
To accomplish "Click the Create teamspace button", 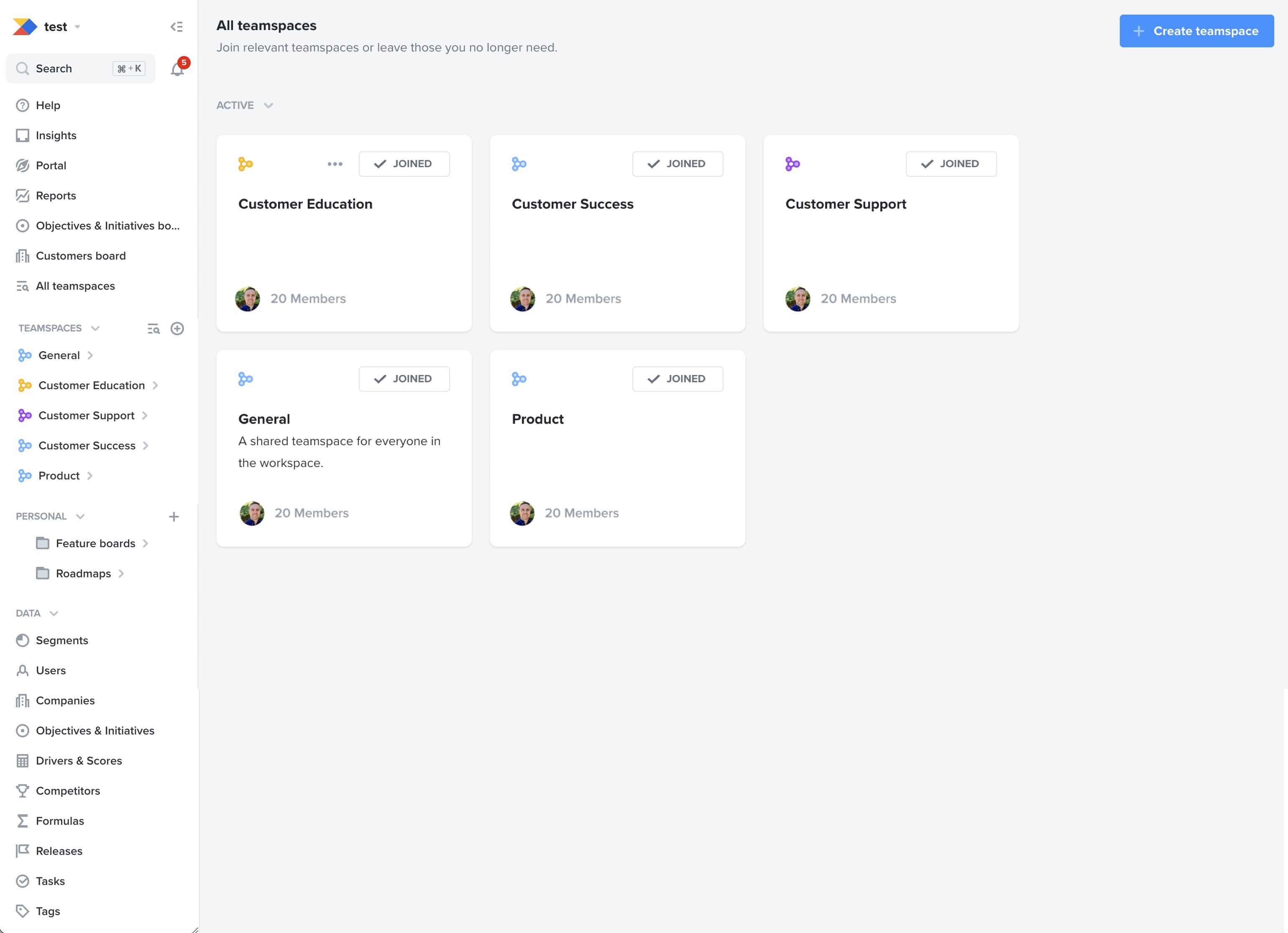I will tap(1196, 31).
